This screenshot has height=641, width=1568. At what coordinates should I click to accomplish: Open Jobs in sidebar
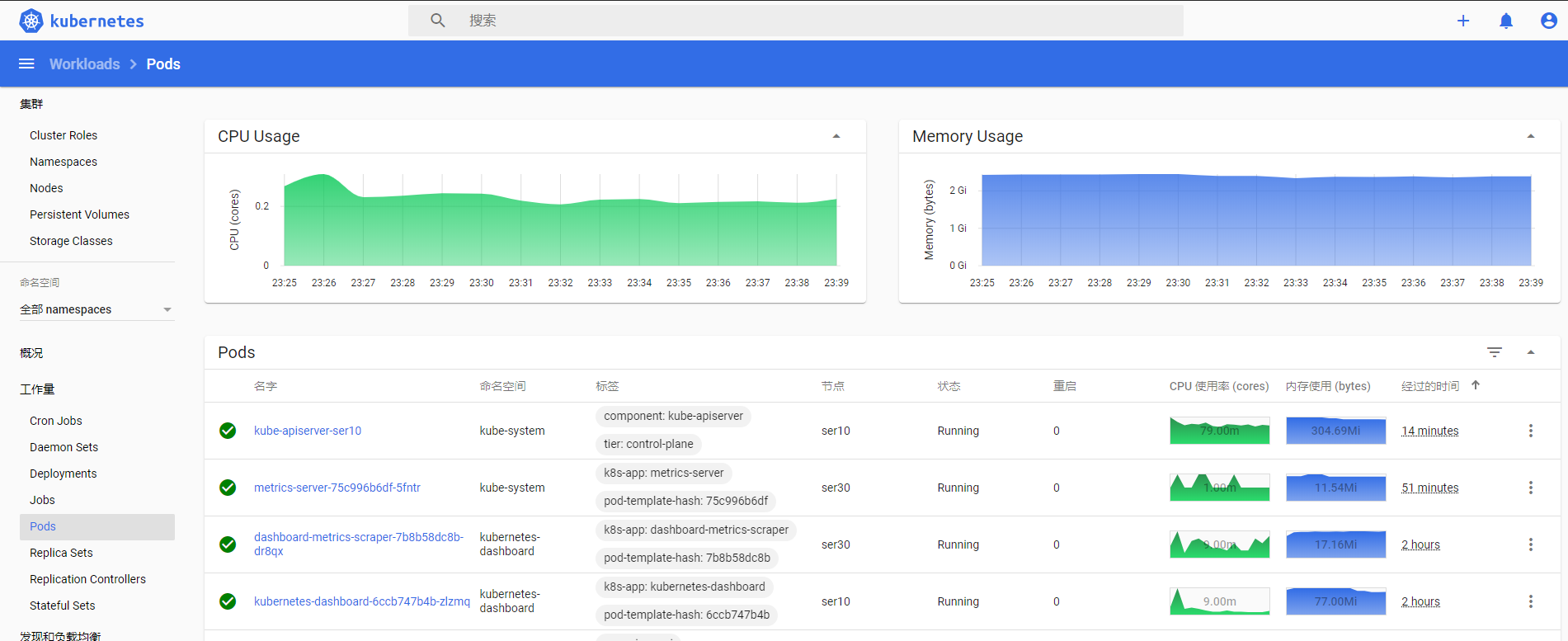coord(42,500)
